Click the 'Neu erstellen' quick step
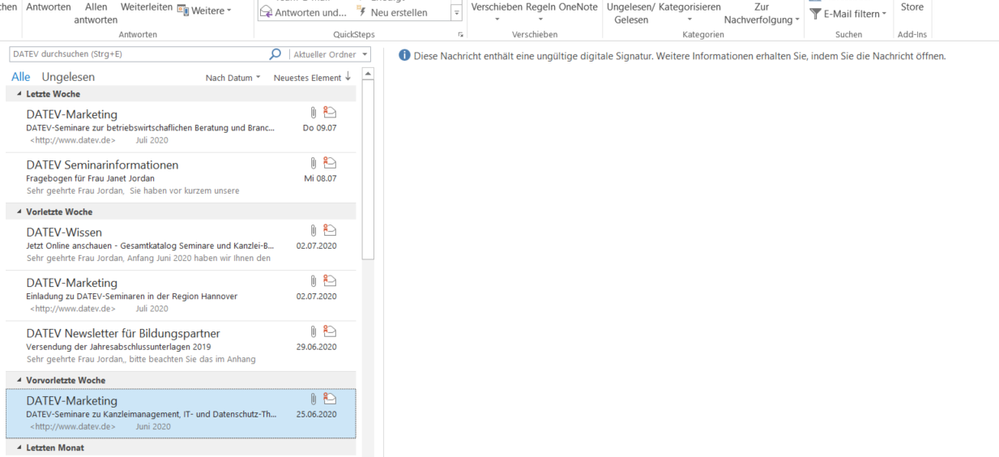The image size is (999, 457). [x=392, y=13]
